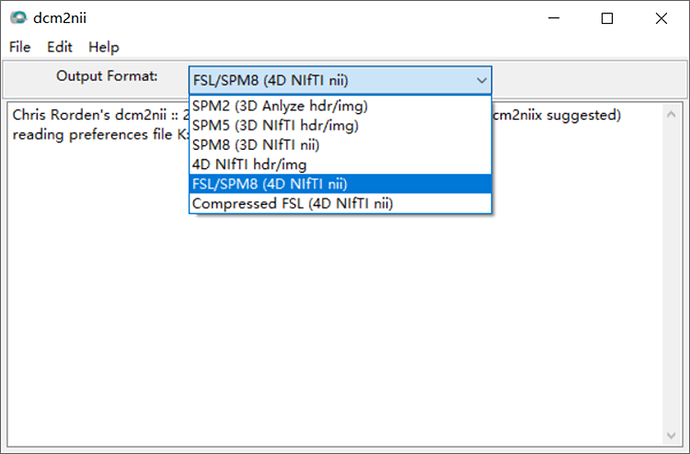Viewport: 690px width, 454px height.
Task: Collapse the Output Format dropdown arrow
Action: [482, 80]
